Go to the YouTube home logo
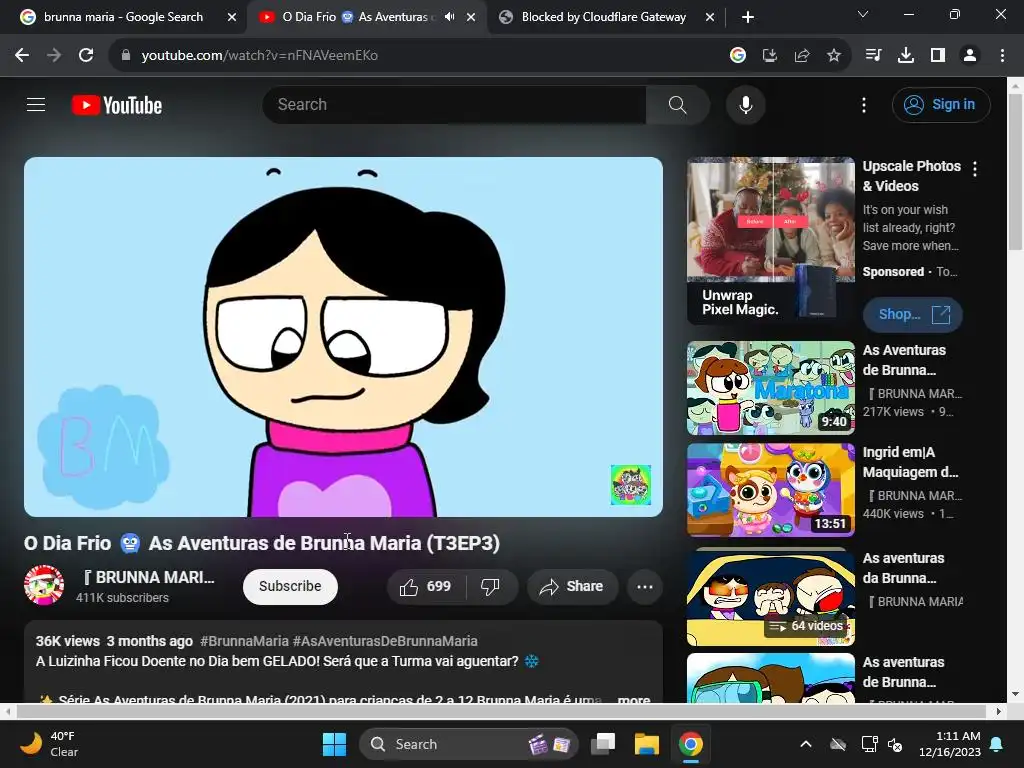Image resolution: width=1024 pixels, height=768 pixels. point(117,105)
